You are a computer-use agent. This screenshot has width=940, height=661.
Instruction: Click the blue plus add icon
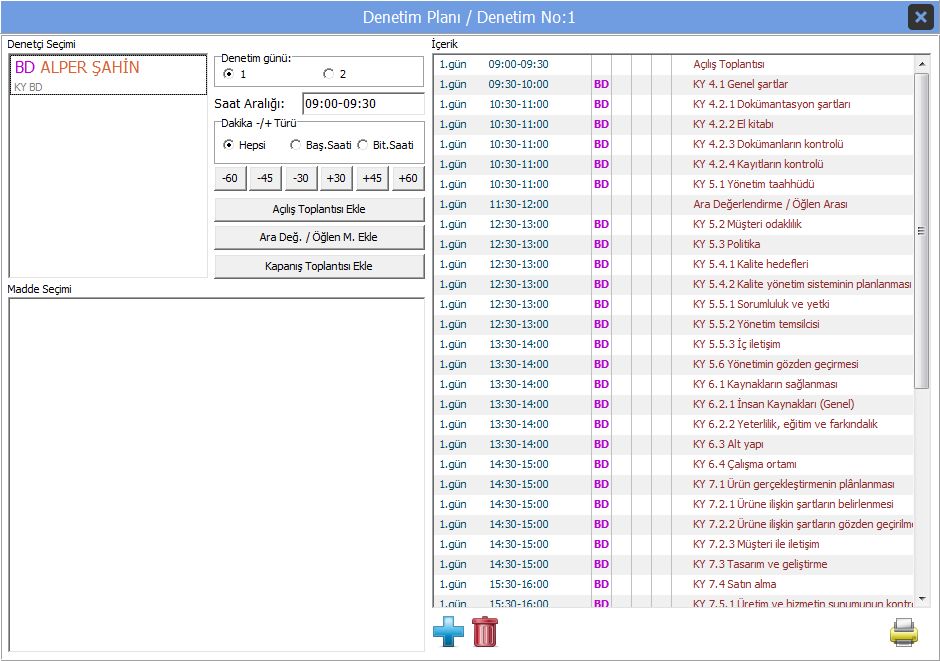[448, 632]
